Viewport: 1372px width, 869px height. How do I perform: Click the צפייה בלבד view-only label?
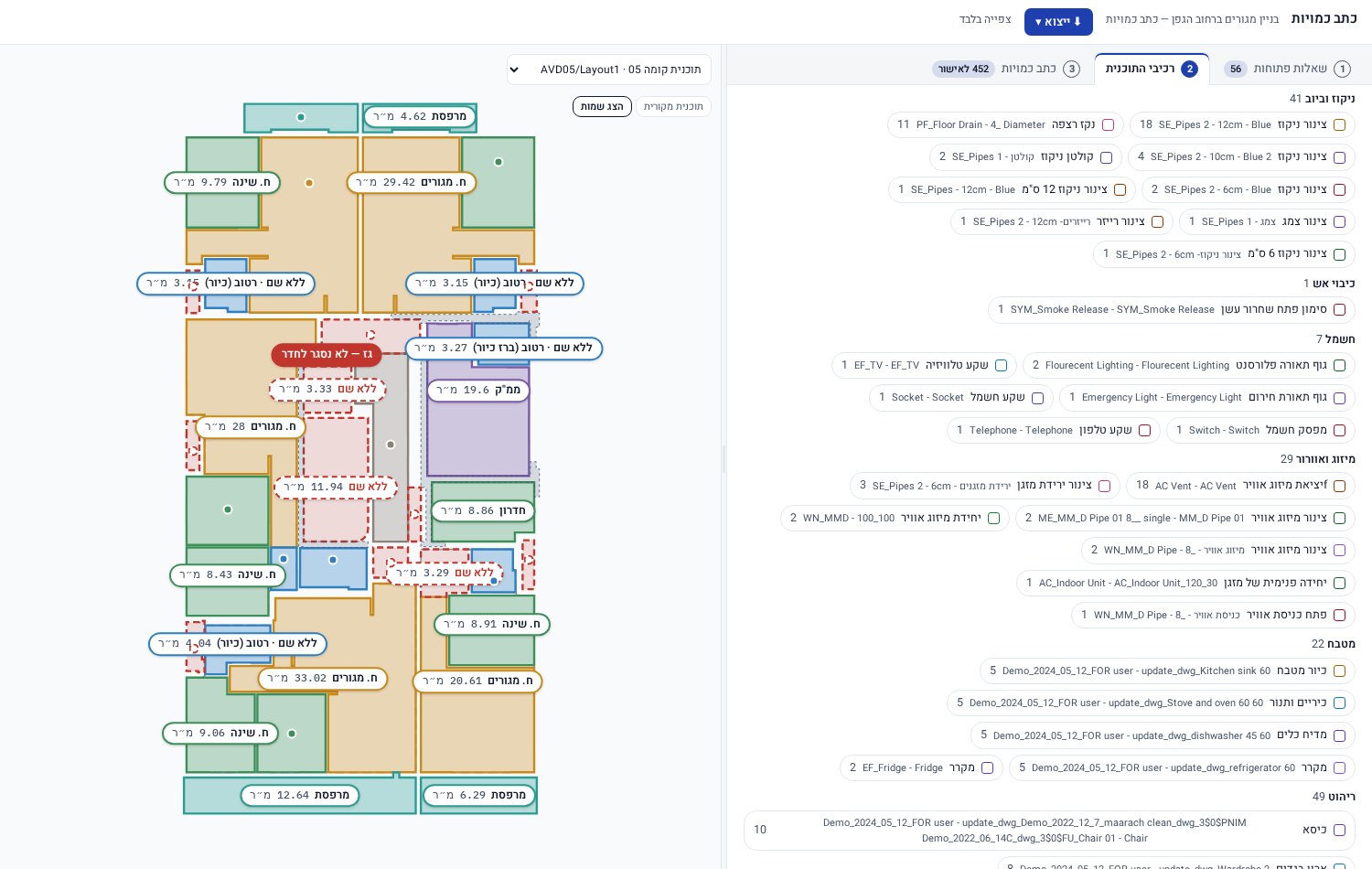click(985, 19)
